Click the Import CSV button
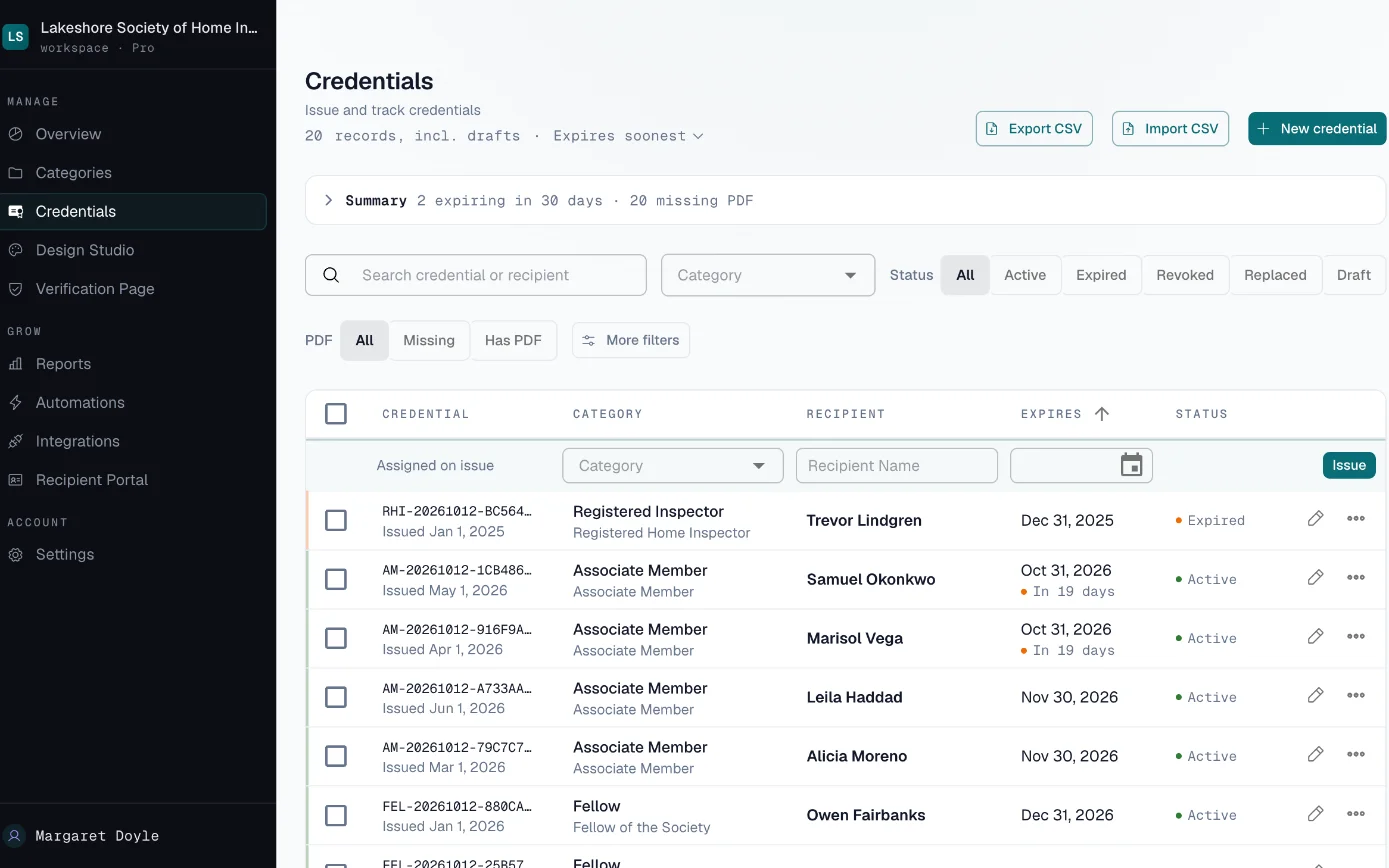Image resolution: width=1389 pixels, height=868 pixels. pyautogui.click(x=1170, y=128)
